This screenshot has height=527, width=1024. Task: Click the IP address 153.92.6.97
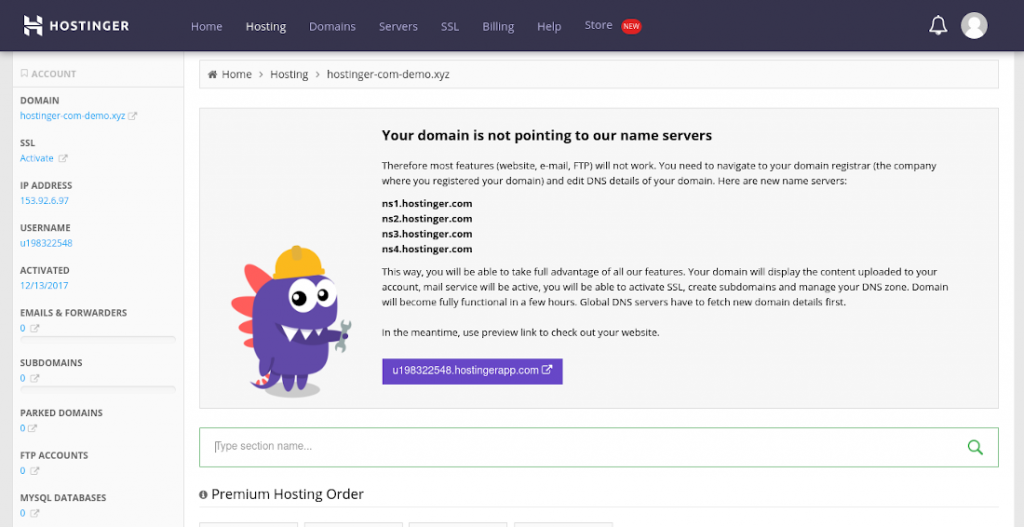pyautogui.click(x=44, y=200)
